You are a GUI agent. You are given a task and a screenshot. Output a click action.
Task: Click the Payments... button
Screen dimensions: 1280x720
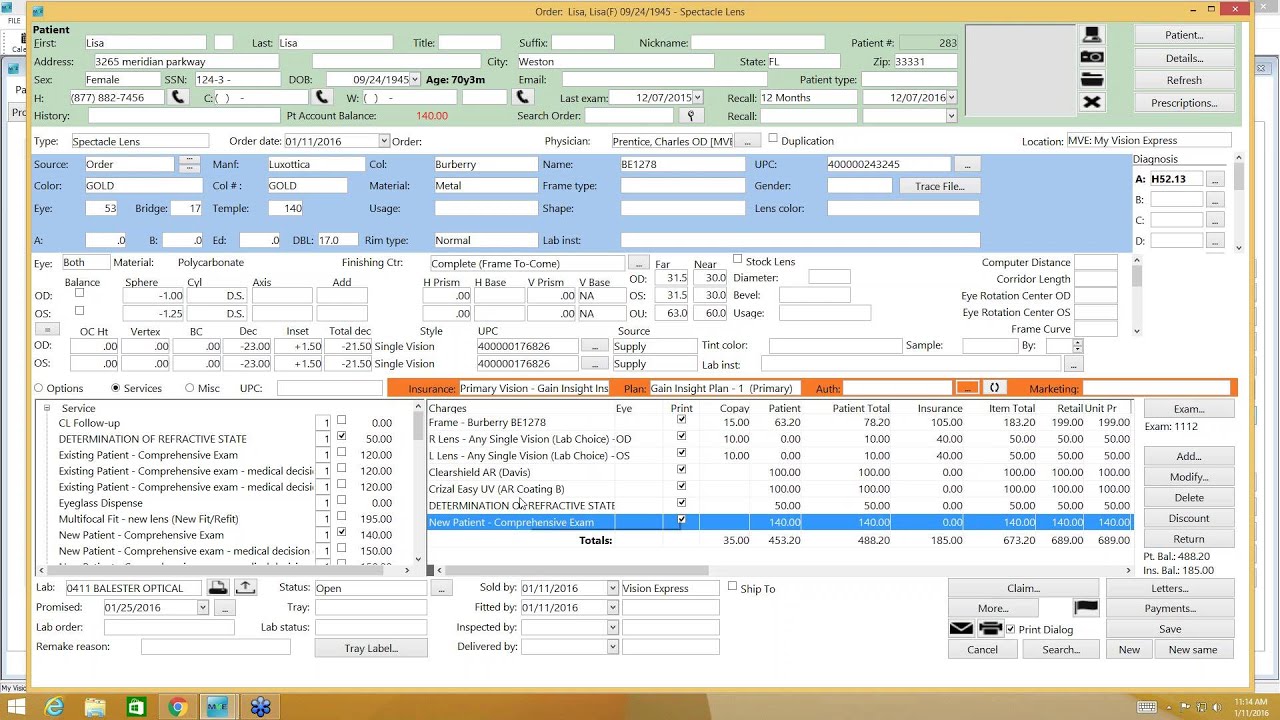(1170, 608)
